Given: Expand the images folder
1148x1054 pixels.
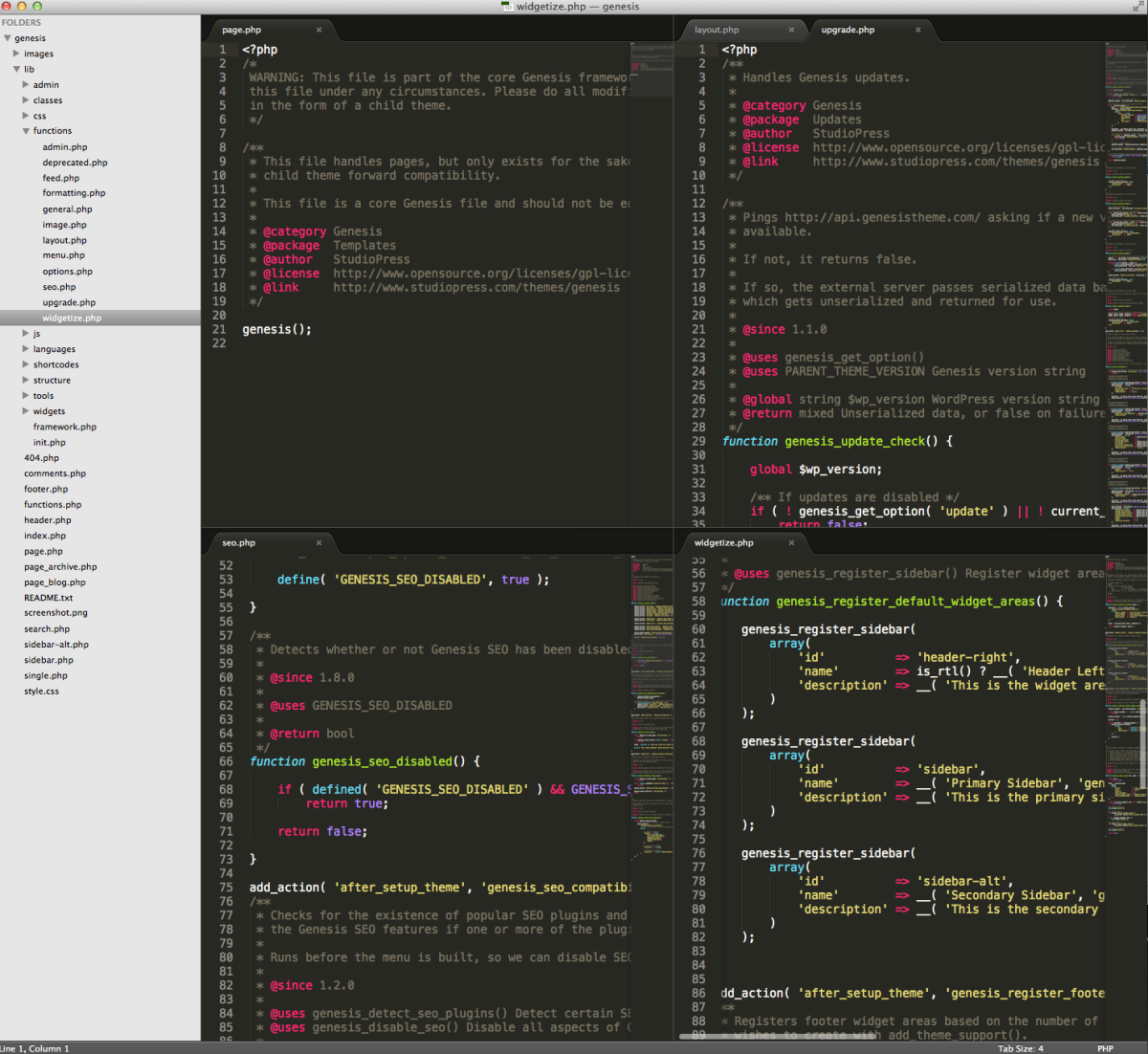Looking at the screenshot, I should click(16, 54).
